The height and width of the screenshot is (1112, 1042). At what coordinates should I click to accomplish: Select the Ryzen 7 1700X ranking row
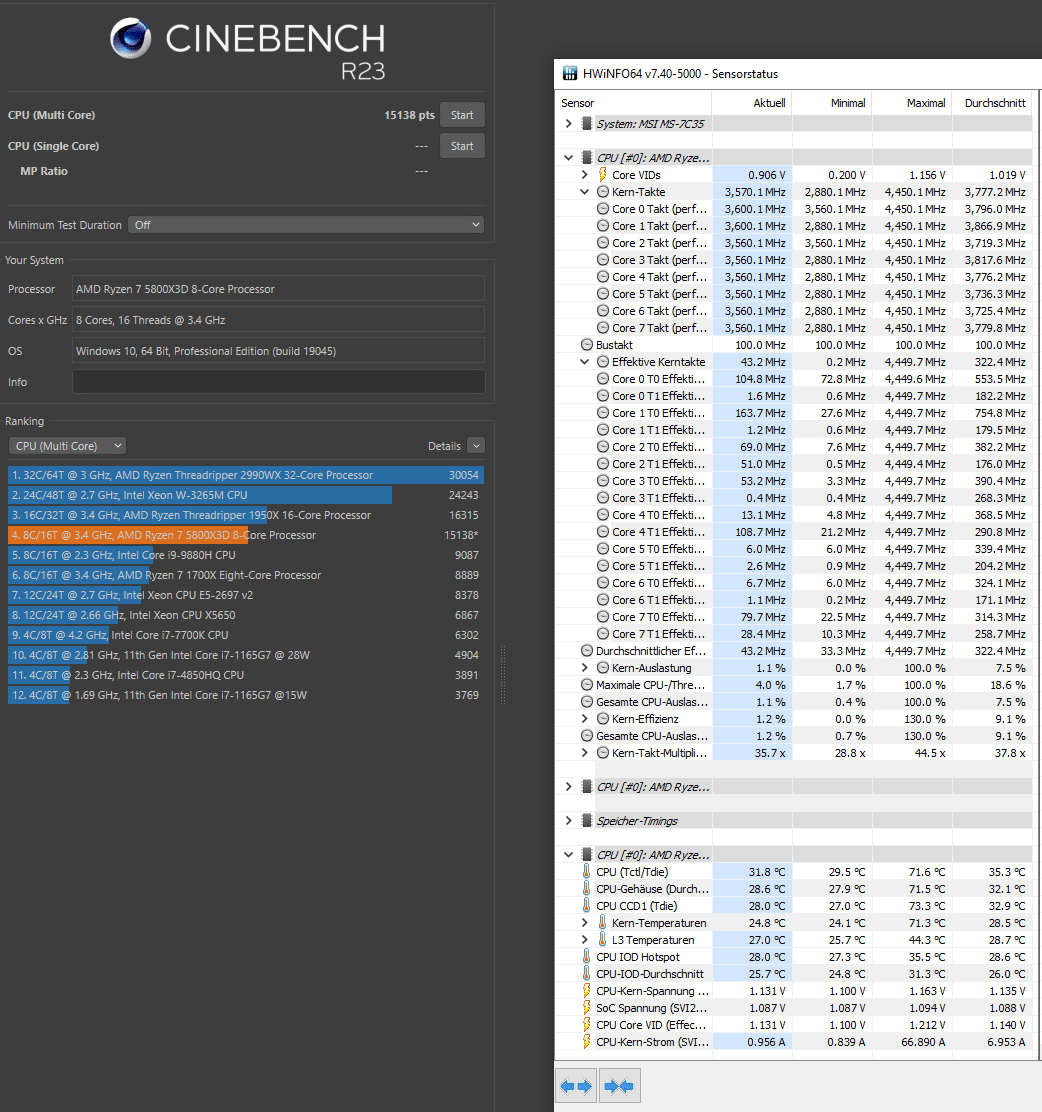click(246, 575)
